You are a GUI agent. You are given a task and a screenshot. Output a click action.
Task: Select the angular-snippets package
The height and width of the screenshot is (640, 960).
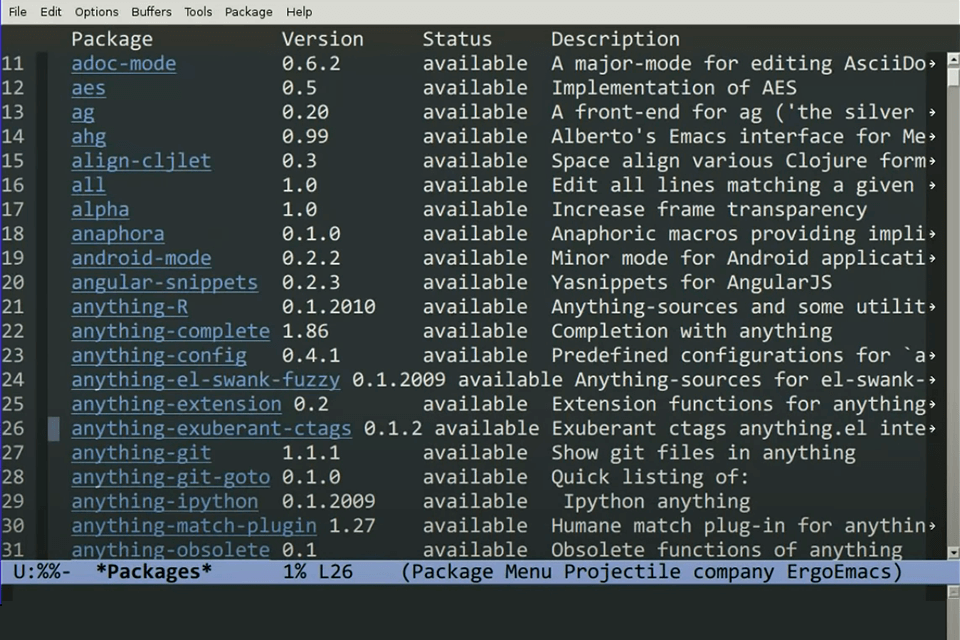tap(164, 283)
